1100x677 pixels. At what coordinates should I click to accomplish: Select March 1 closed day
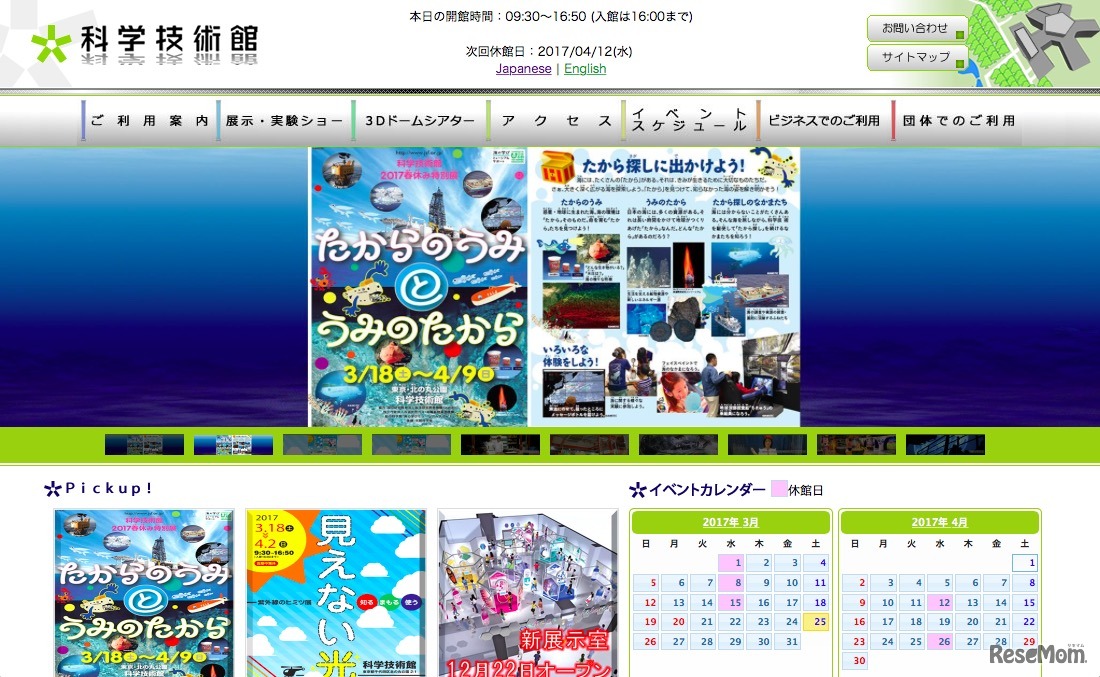730,563
